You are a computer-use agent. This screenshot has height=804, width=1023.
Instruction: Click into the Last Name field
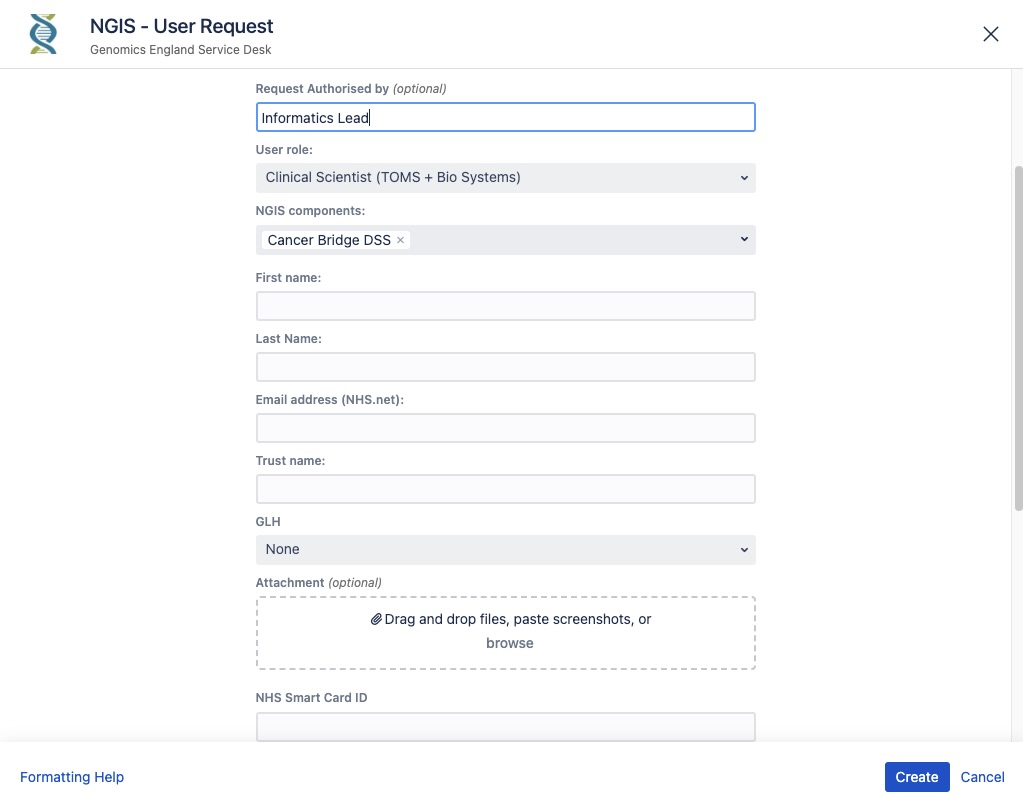coord(505,367)
